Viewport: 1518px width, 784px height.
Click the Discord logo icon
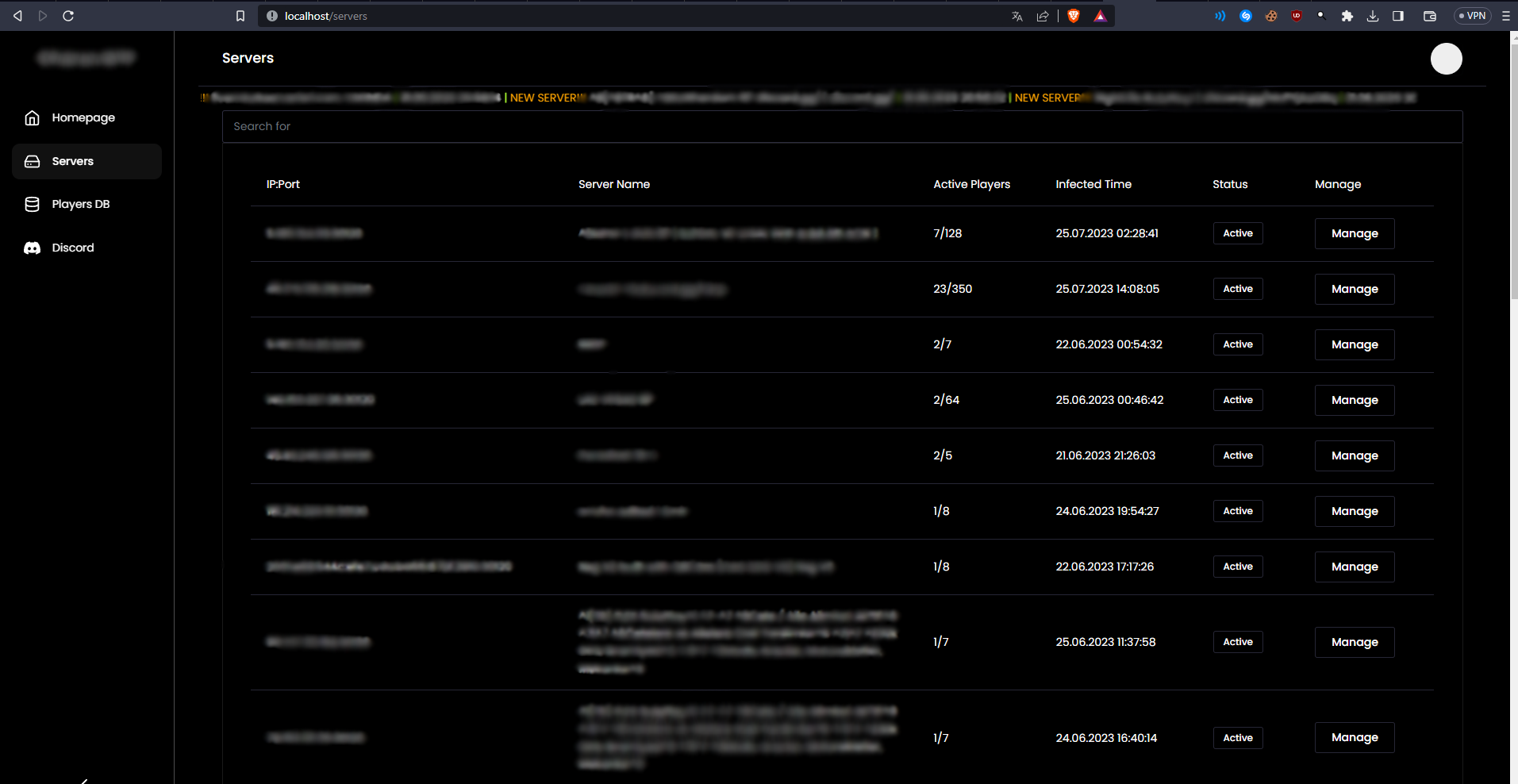click(33, 248)
